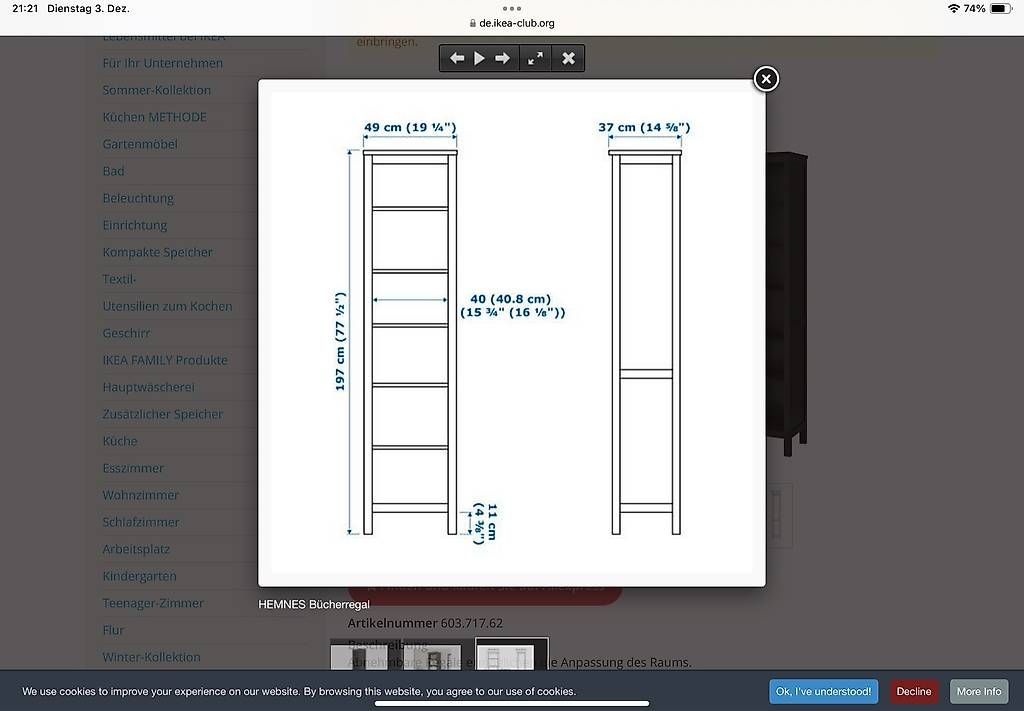Open Wohnzimmer category
Viewport: 1024px width, 711px height.
pyautogui.click(x=140, y=495)
